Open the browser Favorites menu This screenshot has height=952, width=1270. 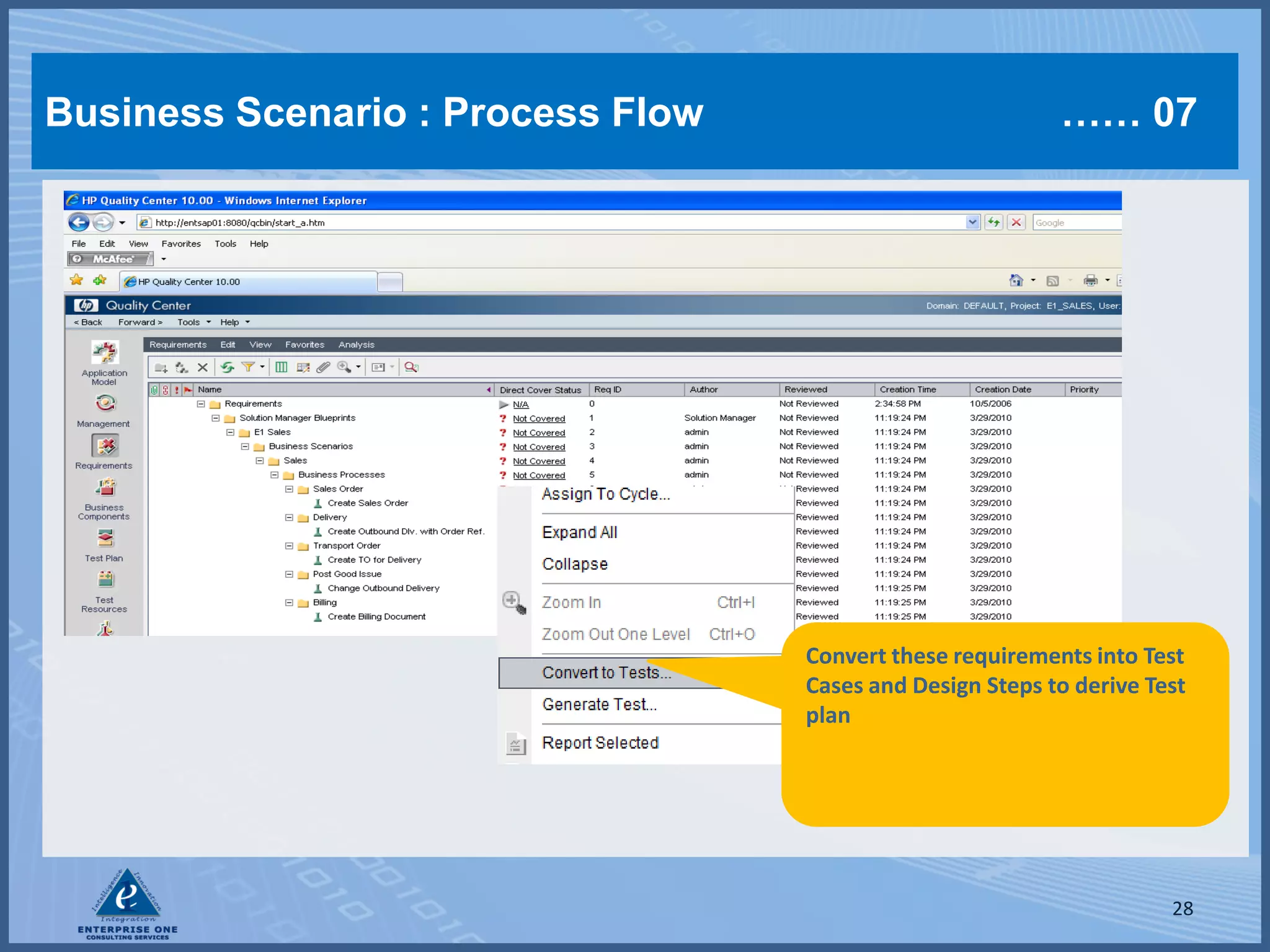(181, 244)
